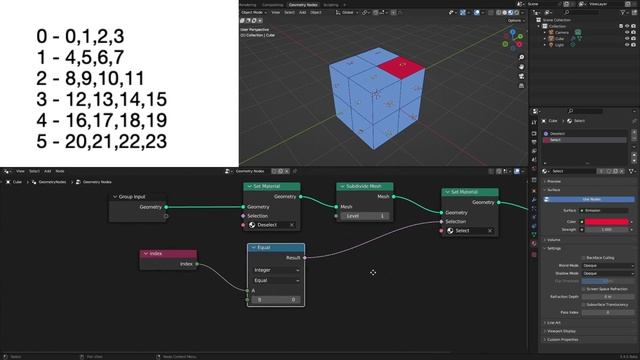This screenshot has width=640, height=360.
Task: Toggle viewport overlays button
Action: tap(477, 13)
